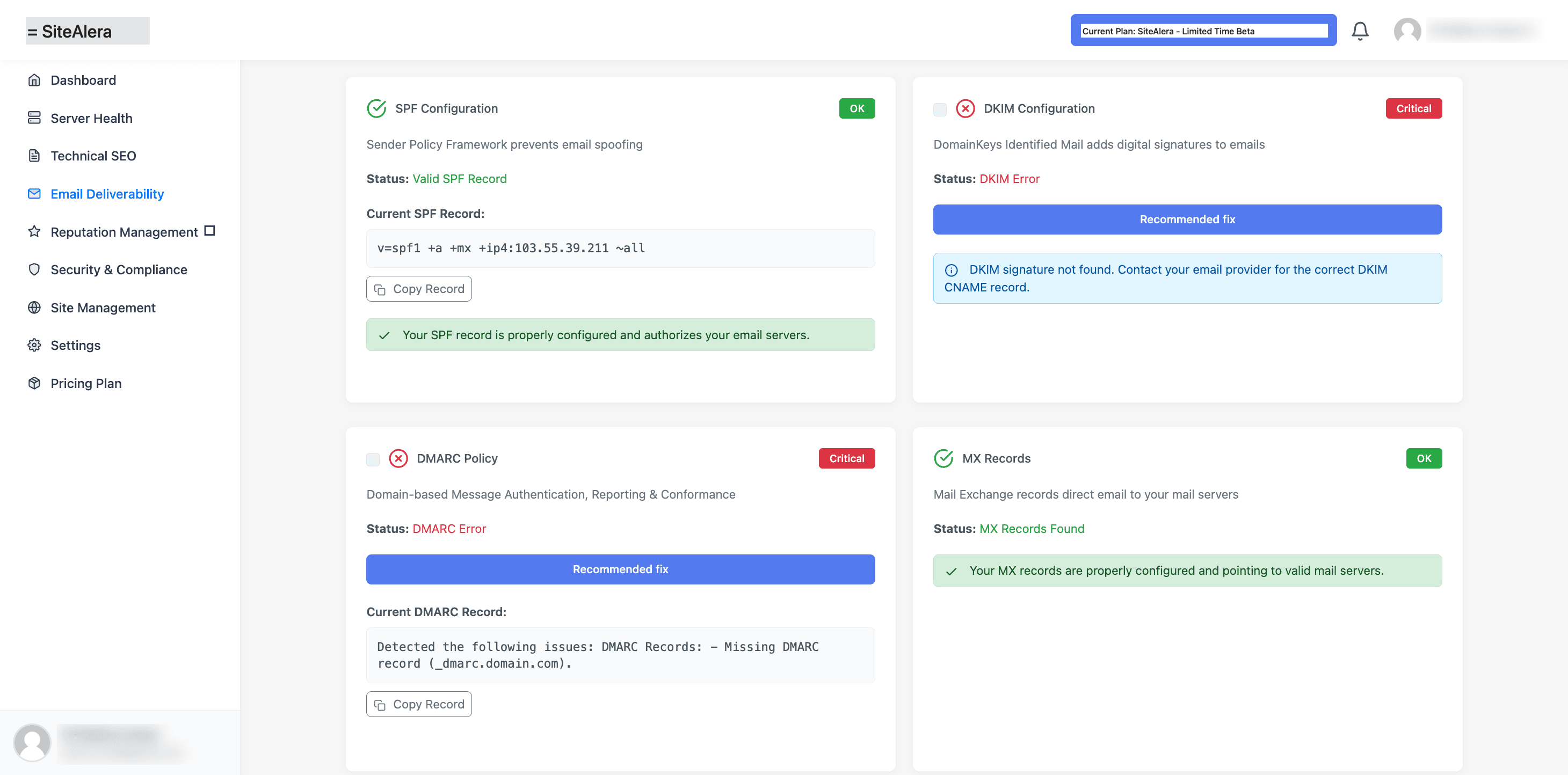
Task: Click the Technical SEO document icon
Action: [34, 156]
